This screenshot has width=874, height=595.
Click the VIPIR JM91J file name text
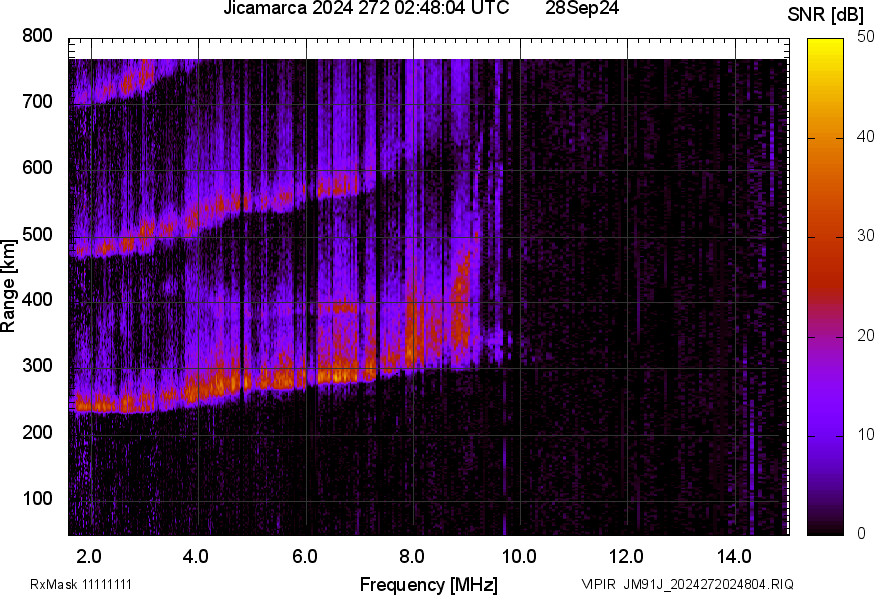687,584
